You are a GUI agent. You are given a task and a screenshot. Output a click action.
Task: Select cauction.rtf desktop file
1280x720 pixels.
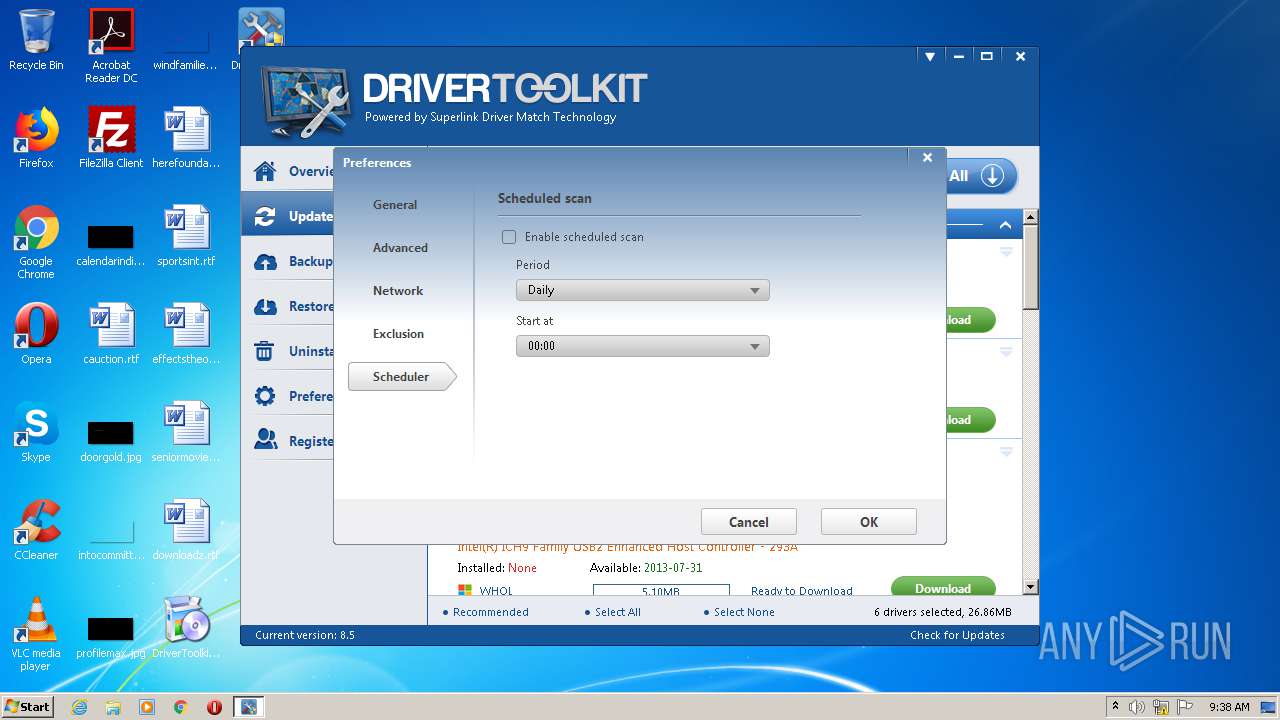(x=111, y=335)
